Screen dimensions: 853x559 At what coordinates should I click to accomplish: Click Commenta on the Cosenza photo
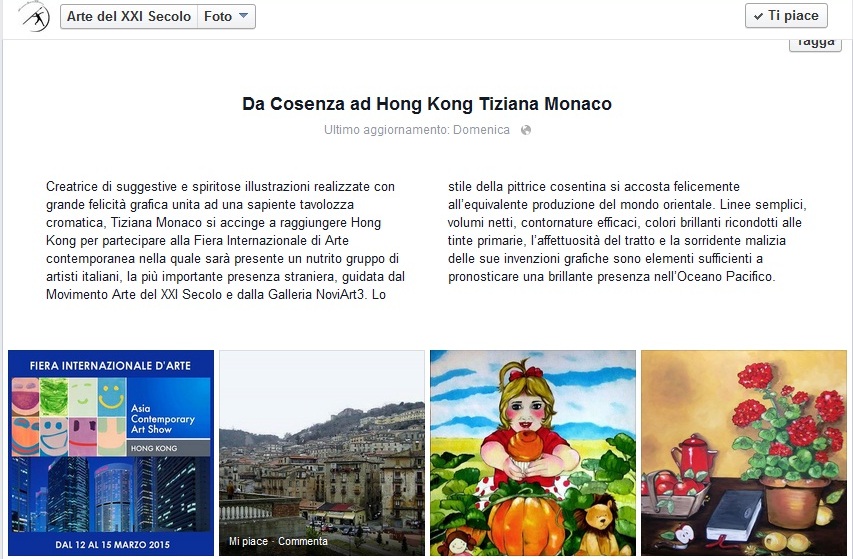pos(303,541)
